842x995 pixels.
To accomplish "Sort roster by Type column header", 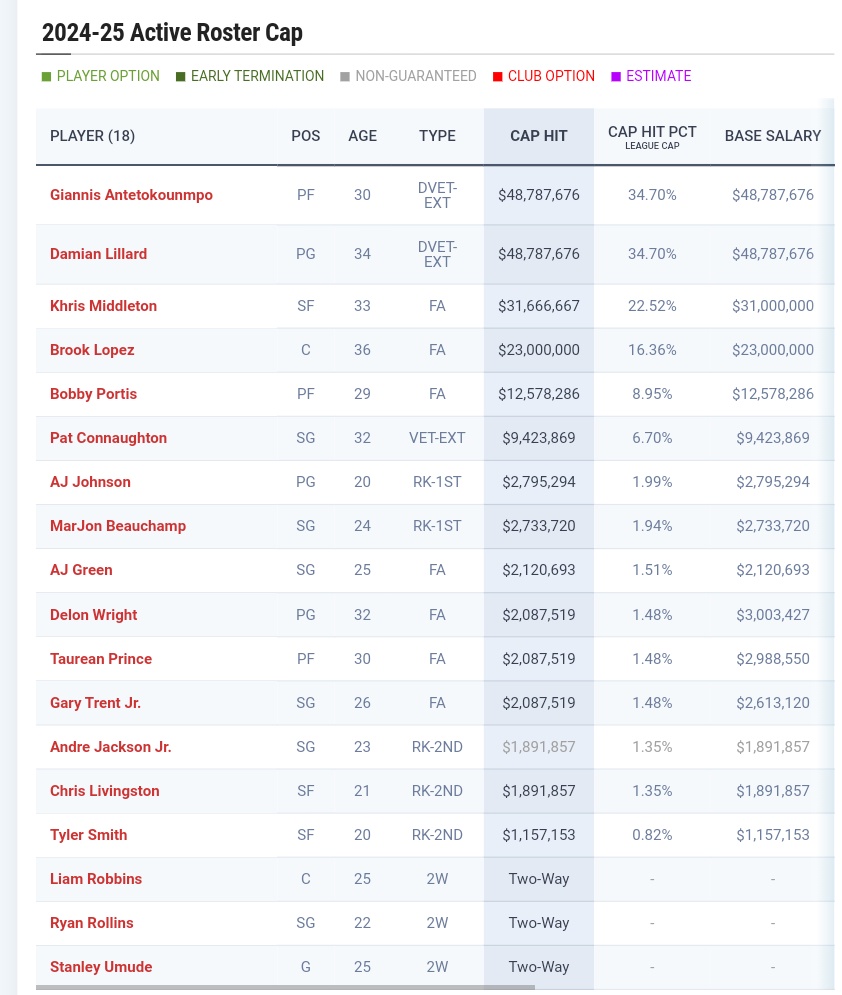I will pos(437,136).
